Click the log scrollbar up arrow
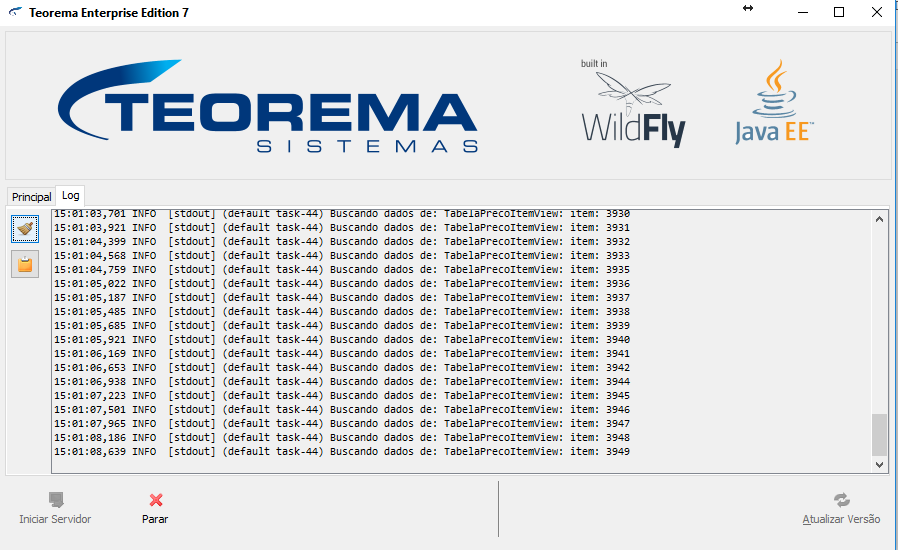Image resolution: width=898 pixels, height=550 pixels. pos(880,219)
